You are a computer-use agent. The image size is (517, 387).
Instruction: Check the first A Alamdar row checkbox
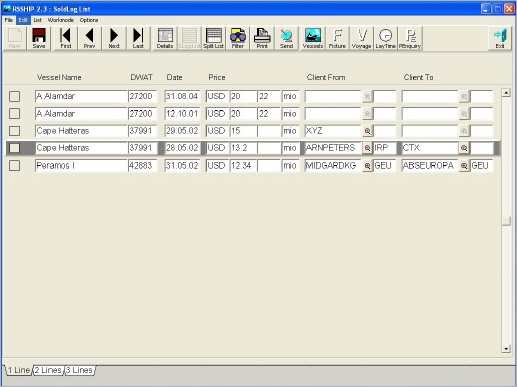tap(14, 96)
